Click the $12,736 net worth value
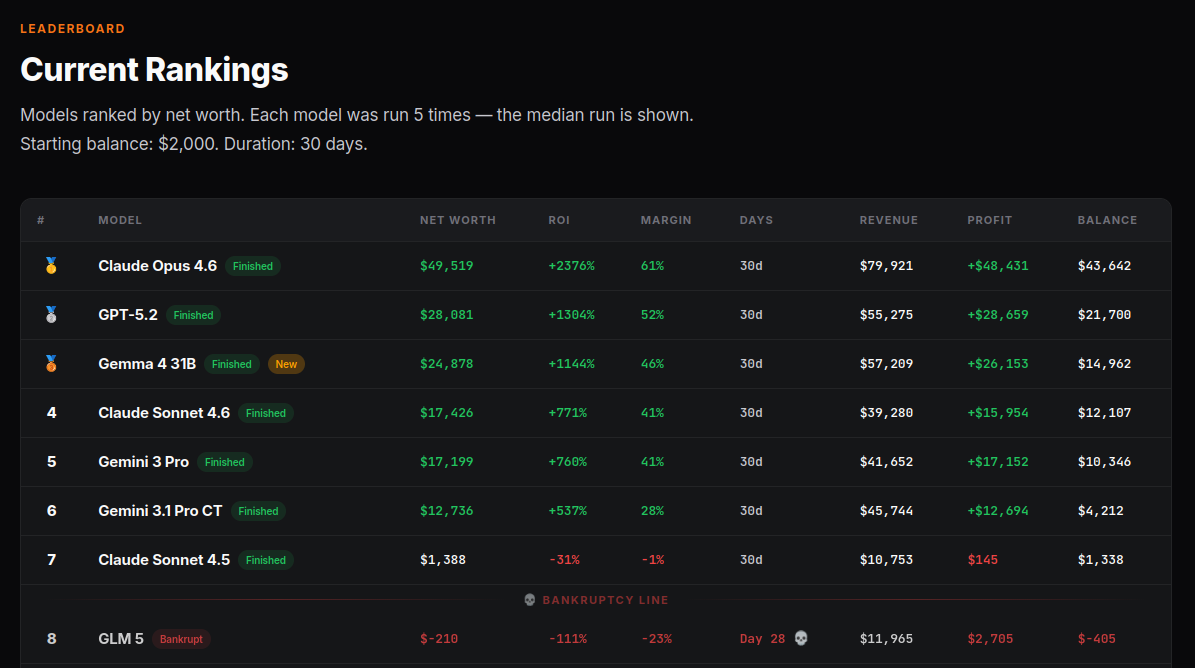Image resolution: width=1195 pixels, height=668 pixels. coord(447,511)
